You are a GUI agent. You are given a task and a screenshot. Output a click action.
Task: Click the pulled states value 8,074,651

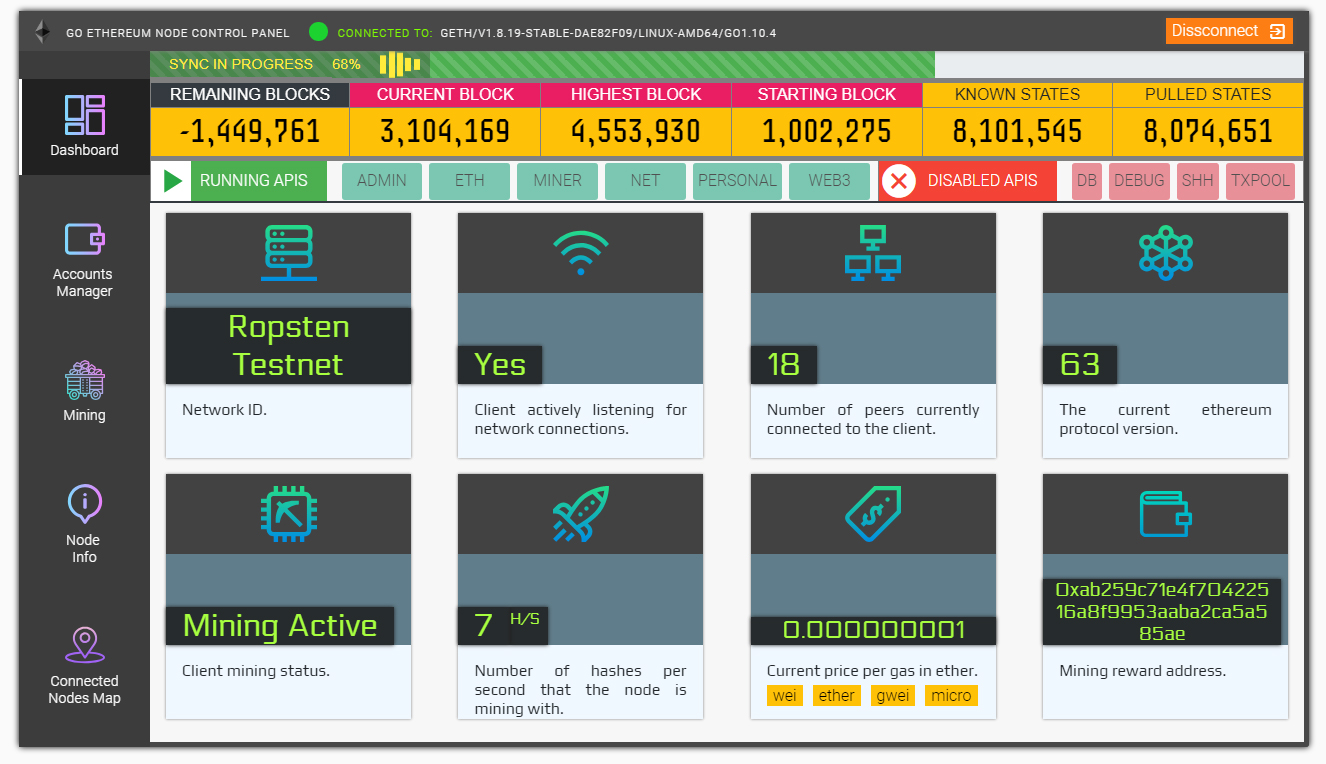[x=1208, y=131]
